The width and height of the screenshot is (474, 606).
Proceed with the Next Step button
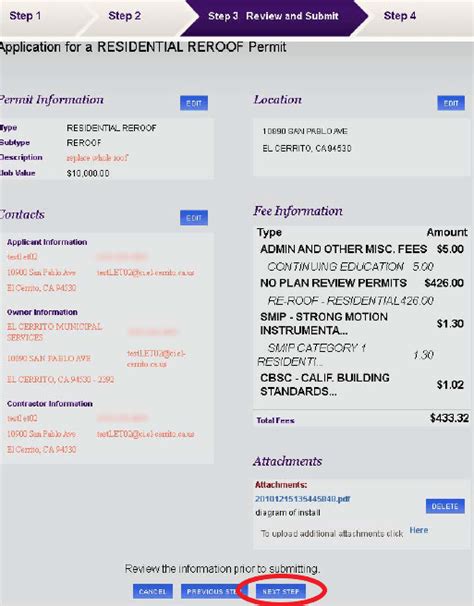click(x=281, y=591)
